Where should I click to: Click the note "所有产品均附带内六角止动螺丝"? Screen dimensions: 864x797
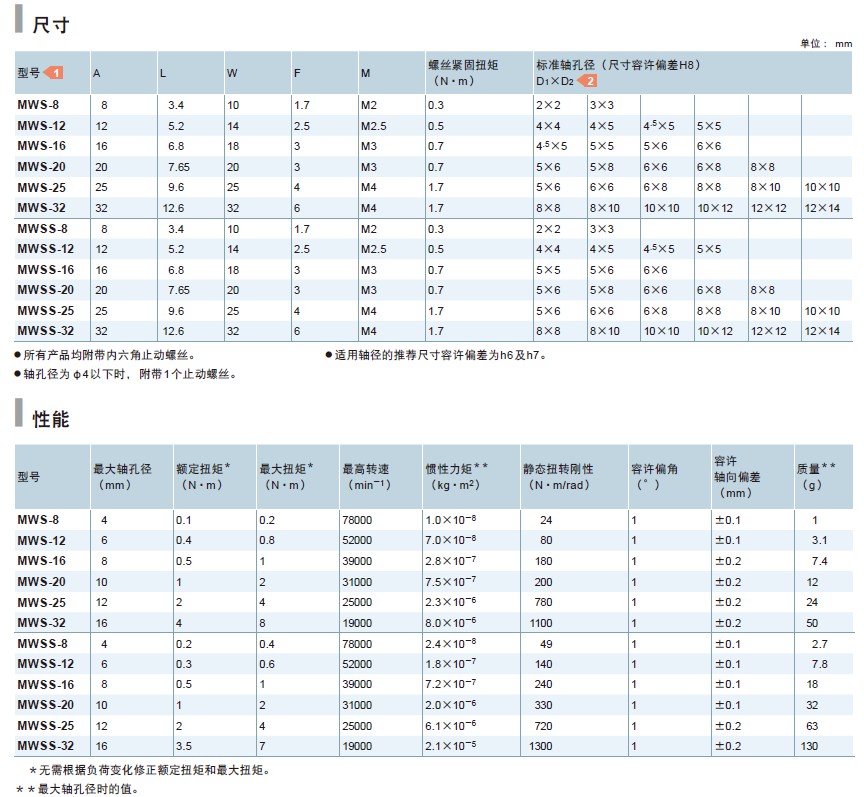tap(105, 356)
